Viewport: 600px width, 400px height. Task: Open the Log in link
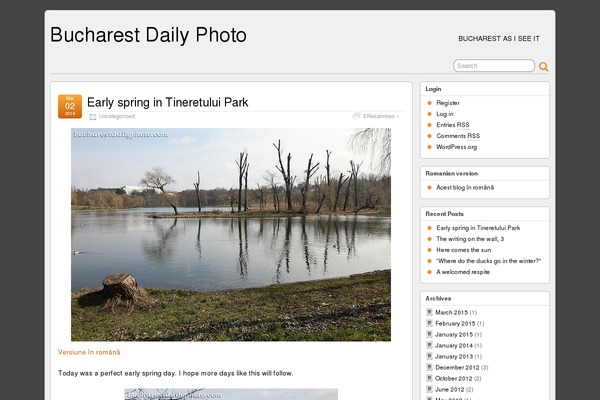[x=445, y=114]
